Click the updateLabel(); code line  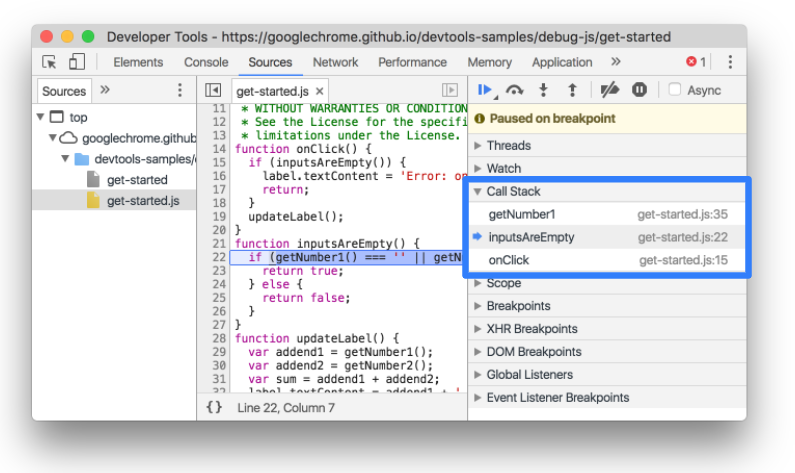[296, 216]
